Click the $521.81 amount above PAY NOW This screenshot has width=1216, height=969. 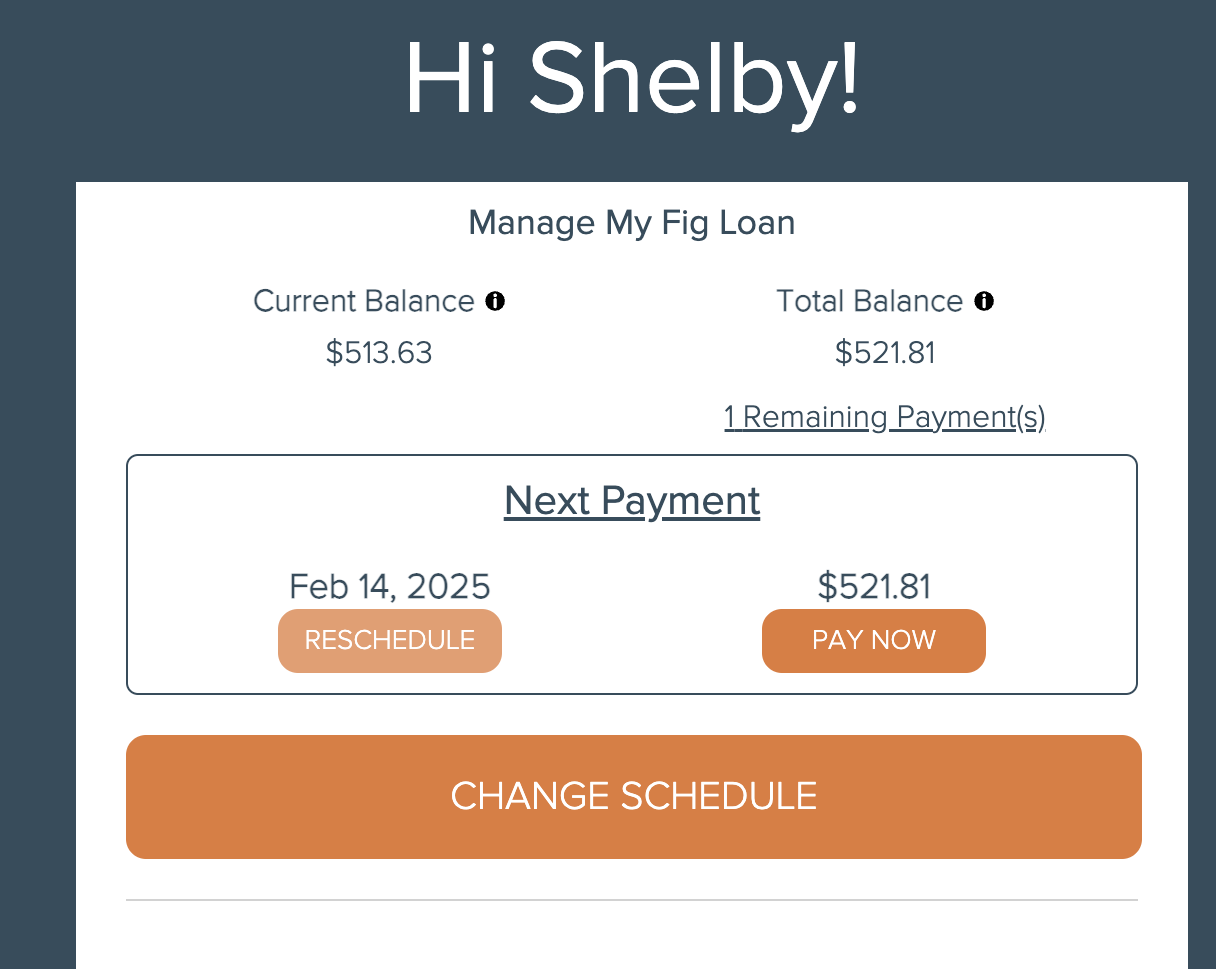(874, 586)
